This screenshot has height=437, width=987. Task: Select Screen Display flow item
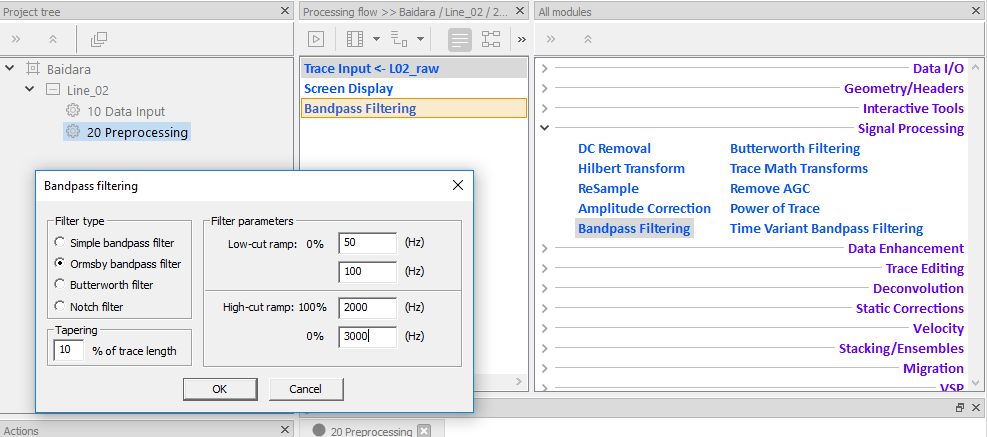(x=414, y=88)
